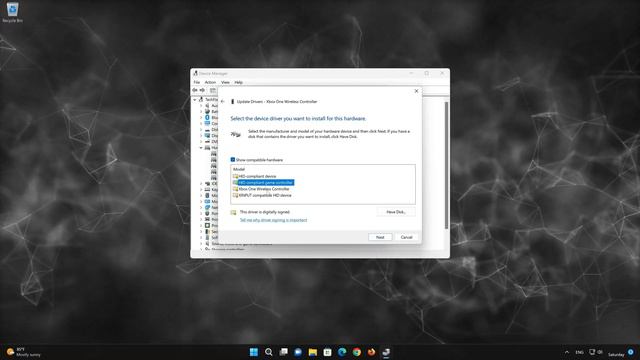Viewport: 640px width, 360px height.
Task: Cancel the Update Drivers wizard
Action: [x=407, y=237]
